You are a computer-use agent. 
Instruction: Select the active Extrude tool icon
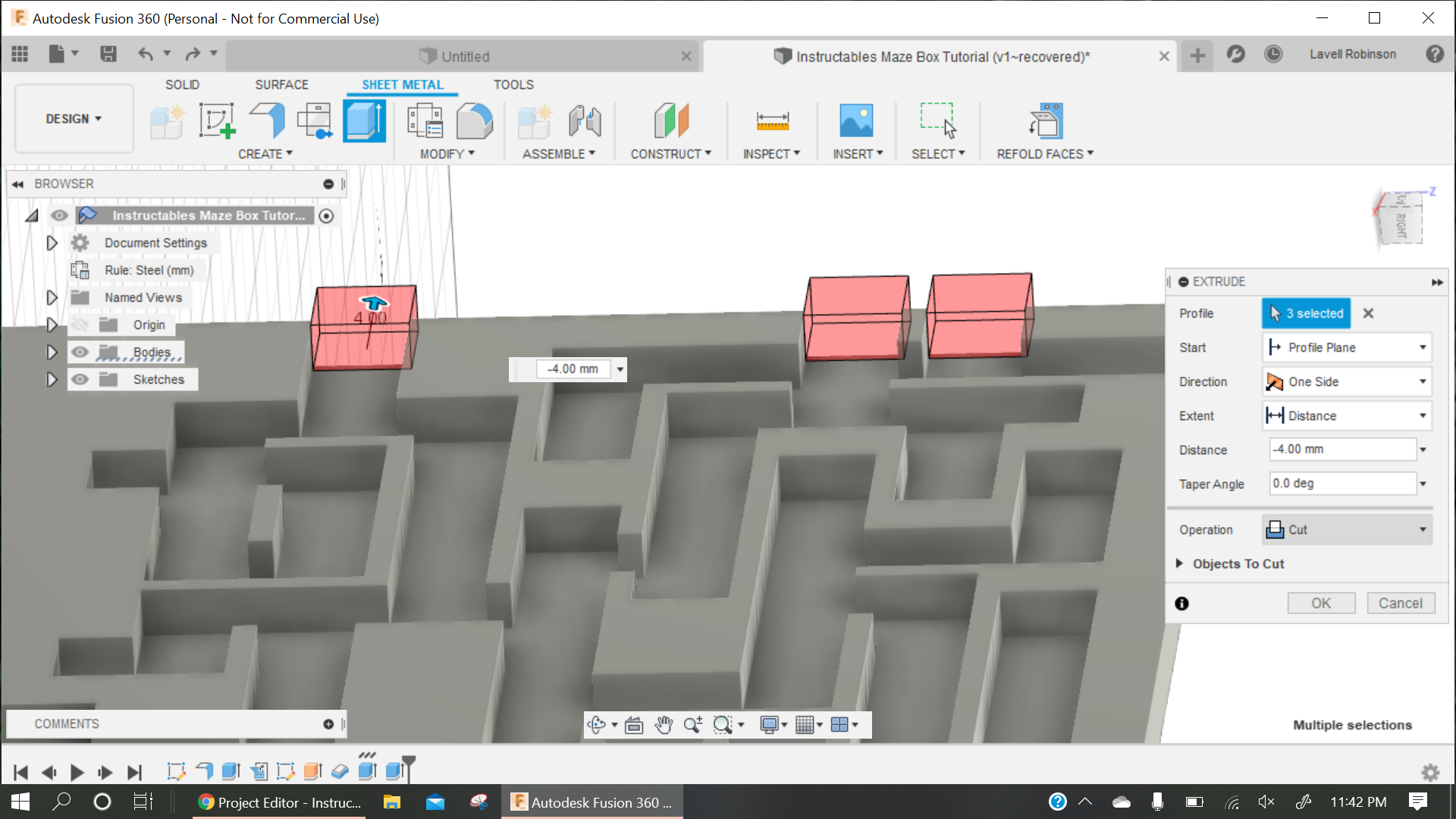(365, 121)
